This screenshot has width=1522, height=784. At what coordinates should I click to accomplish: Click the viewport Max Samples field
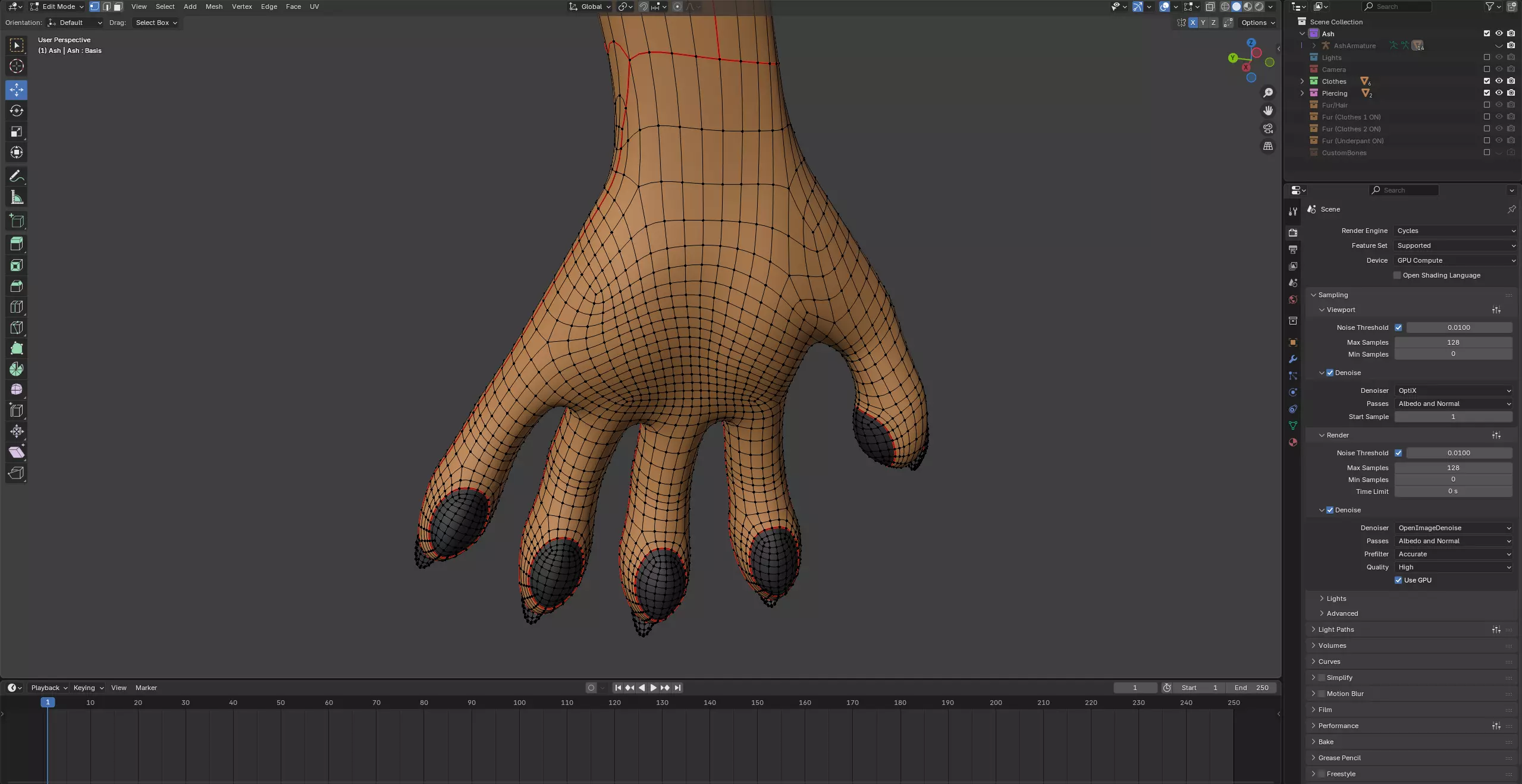(x=1452, y=342)
